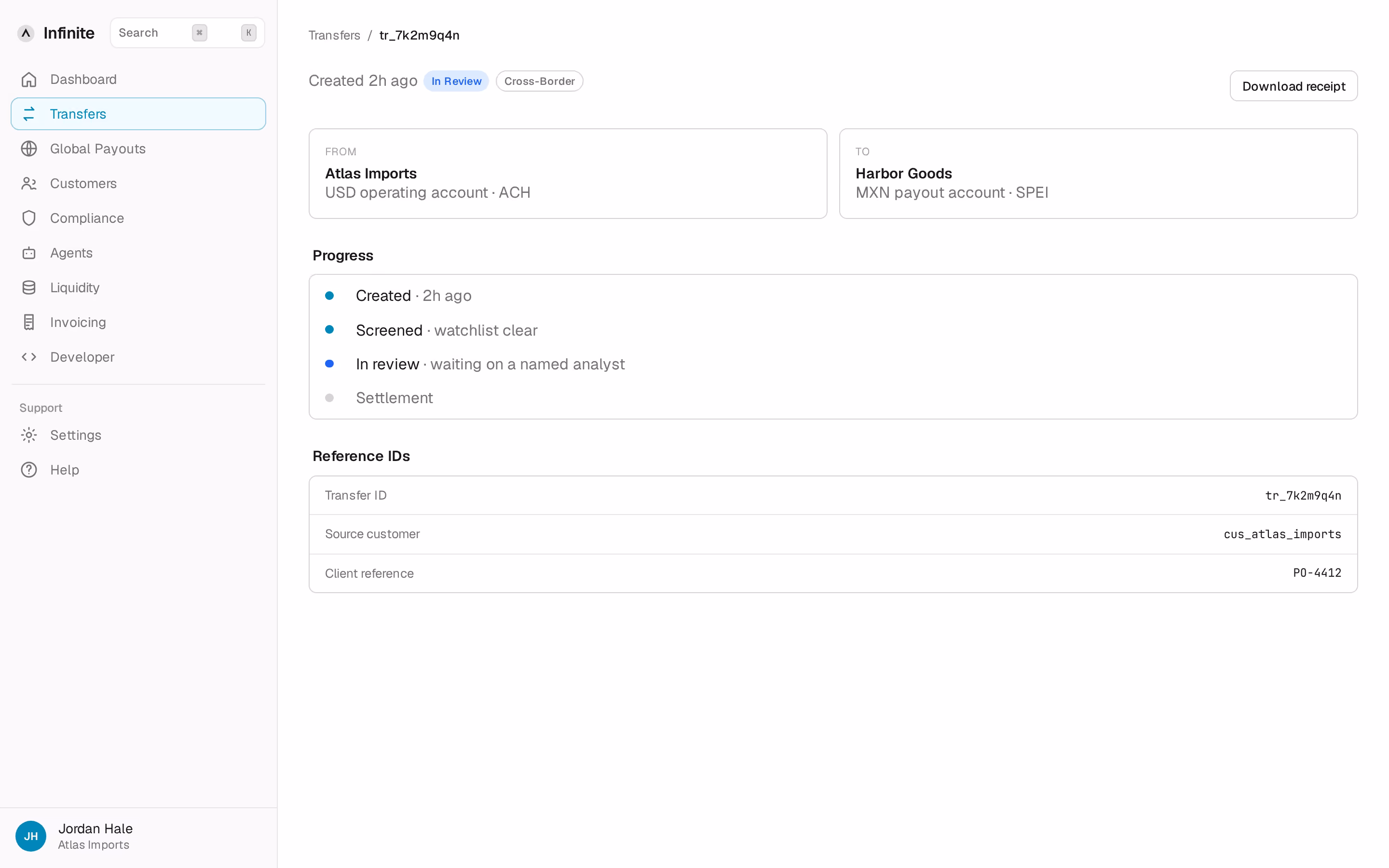This screenshot has height=868, width=1389.
Task: Click the Global Payouts globe icon
Action: point(29,149)
